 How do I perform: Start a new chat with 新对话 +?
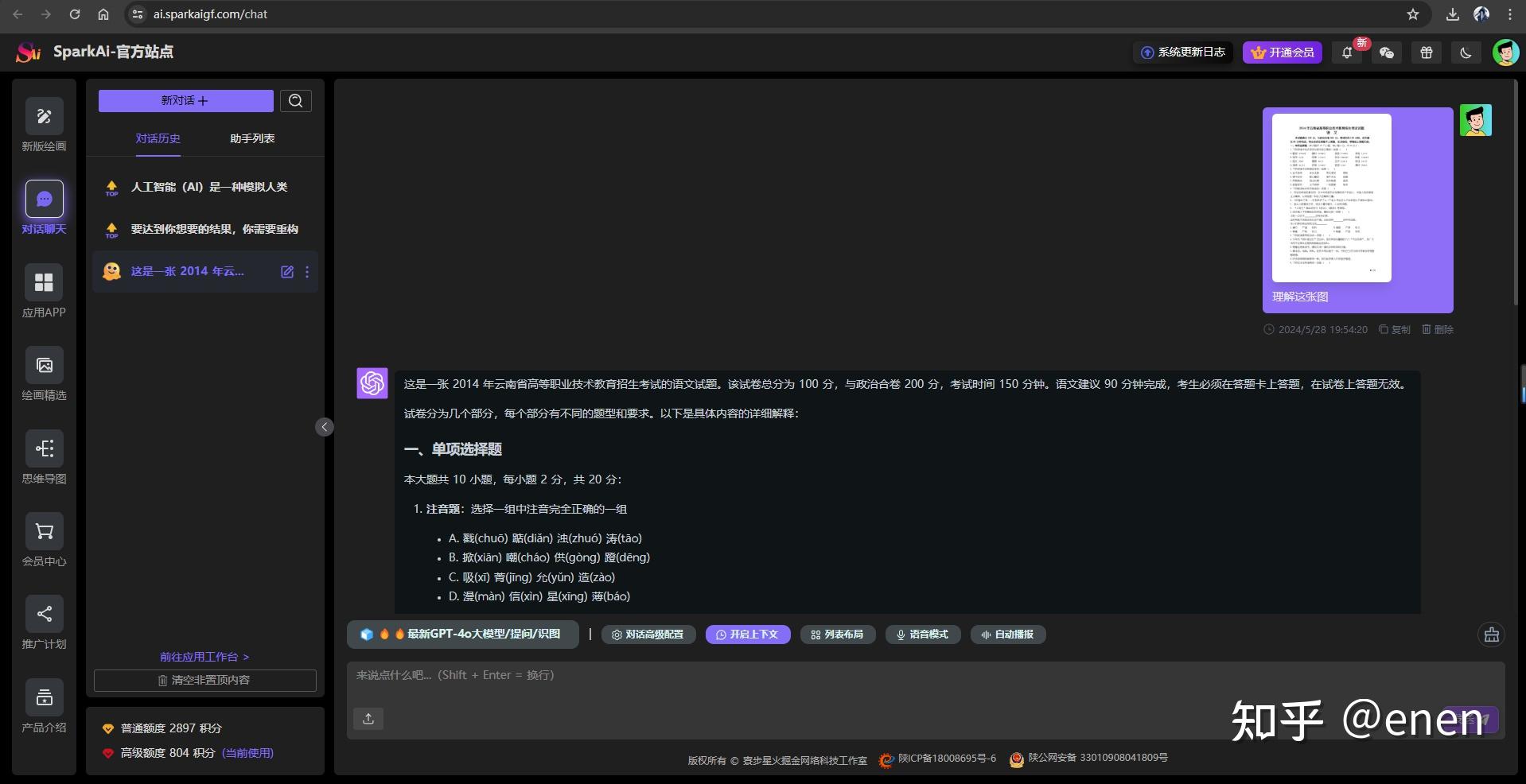tap(185, 101)
